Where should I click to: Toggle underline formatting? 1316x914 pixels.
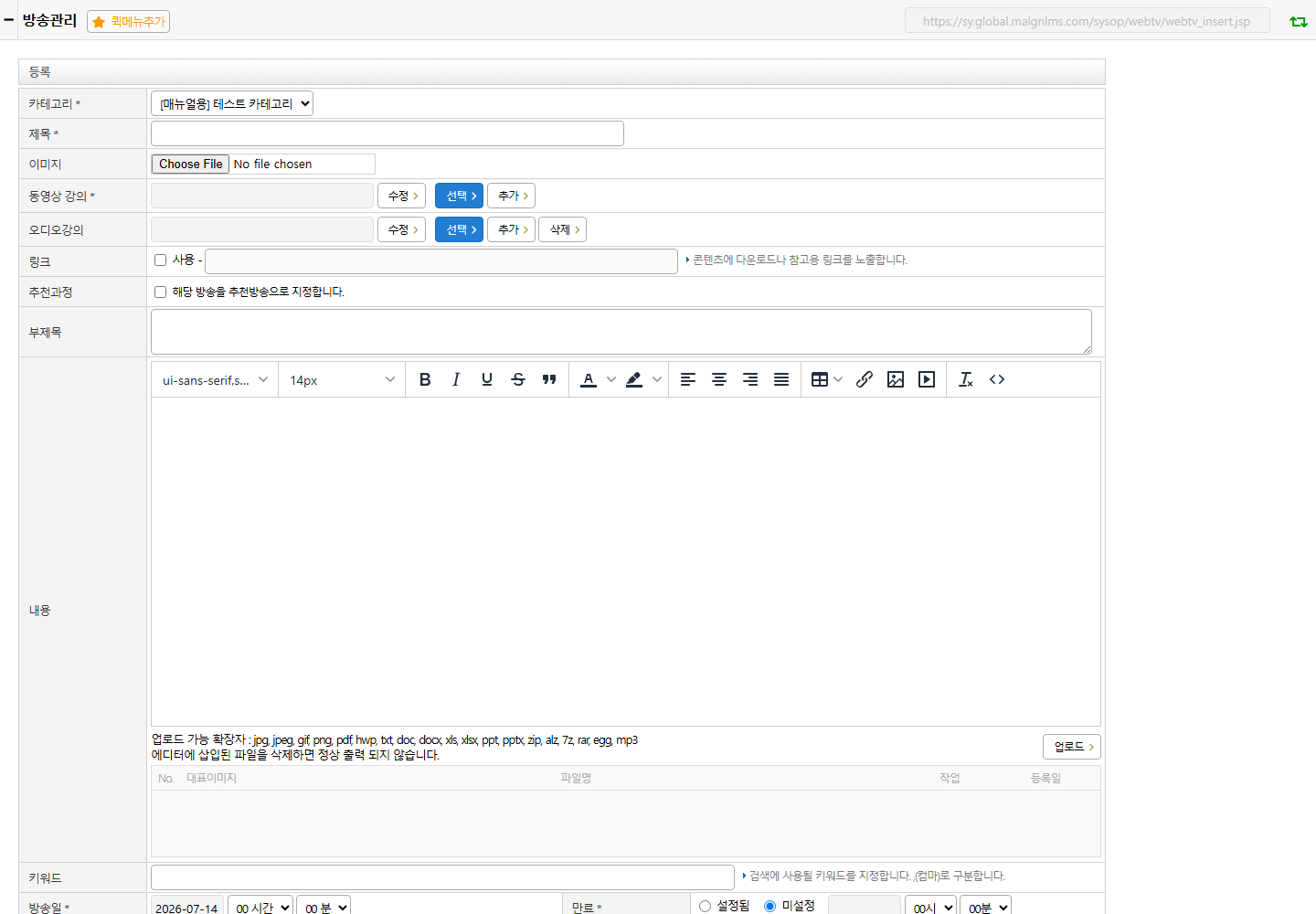(487, 379)
